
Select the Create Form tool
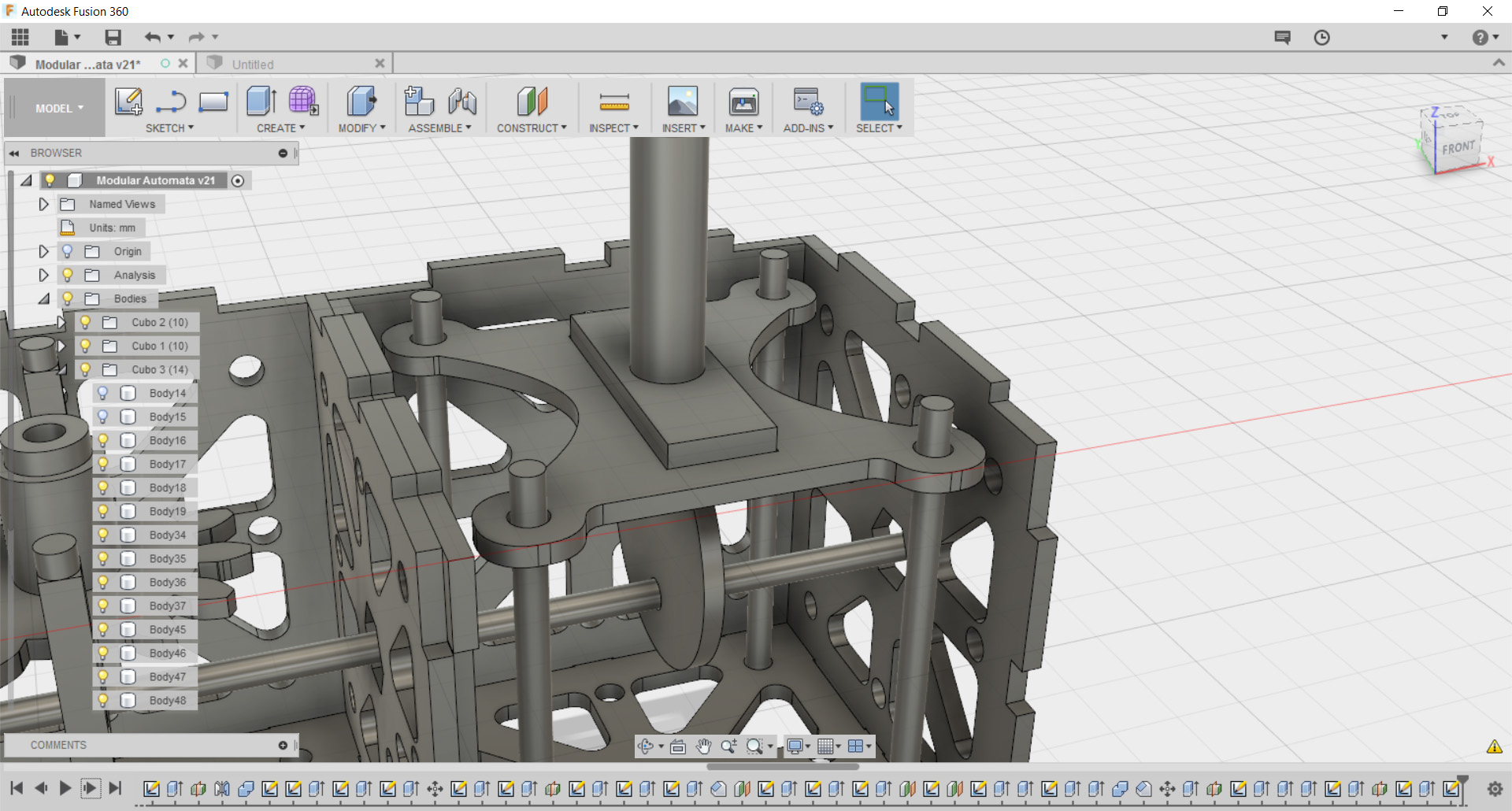pyautogui.click(x=303, y=102)
